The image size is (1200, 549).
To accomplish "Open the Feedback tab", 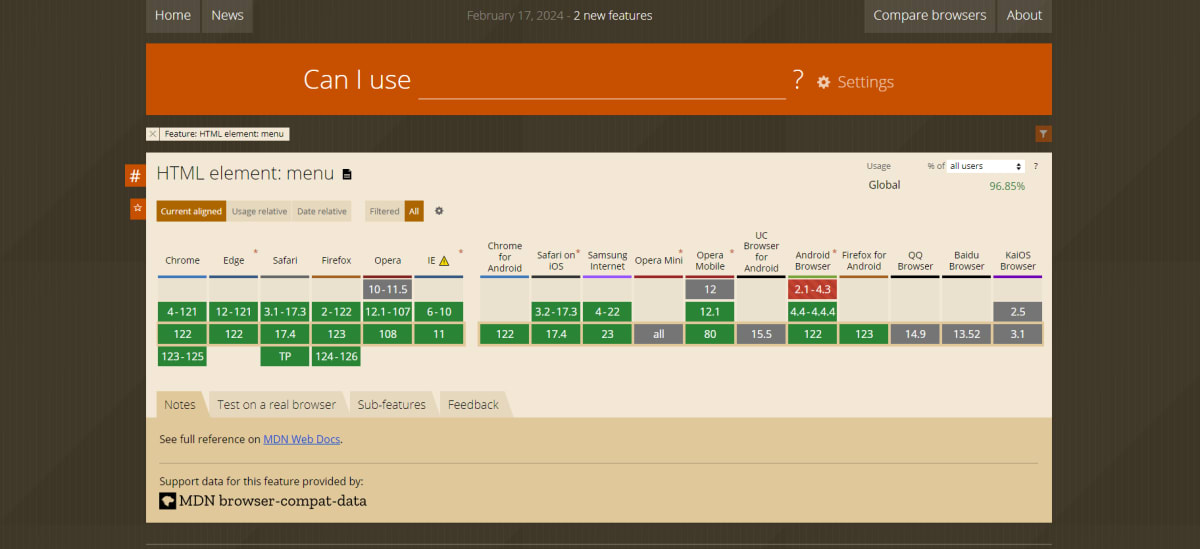I will [473, 404].
